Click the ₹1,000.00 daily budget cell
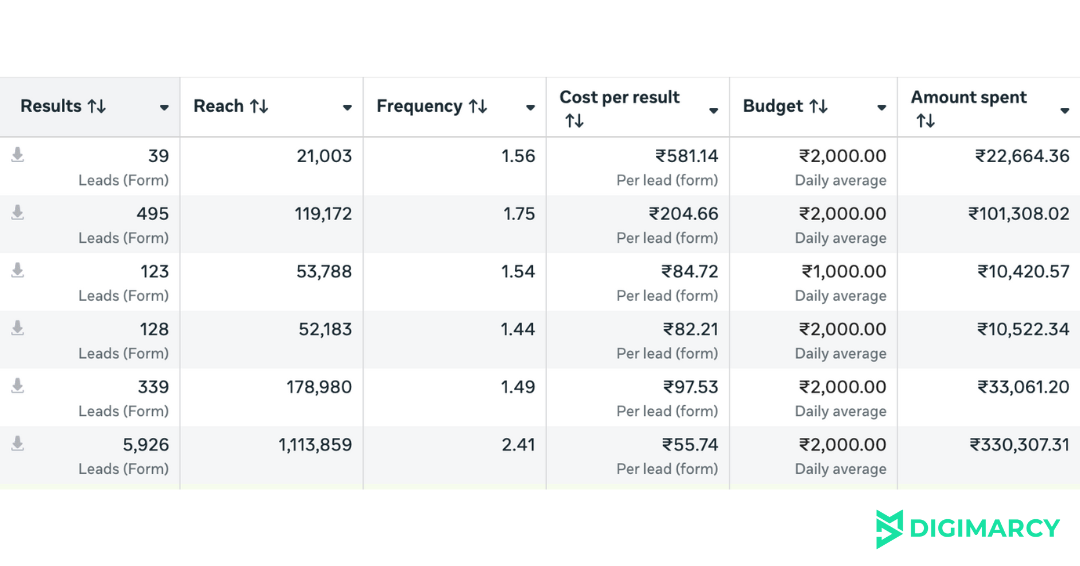Image resolution: width=1080 pixels, height=566 pixels. coord(843,272)
